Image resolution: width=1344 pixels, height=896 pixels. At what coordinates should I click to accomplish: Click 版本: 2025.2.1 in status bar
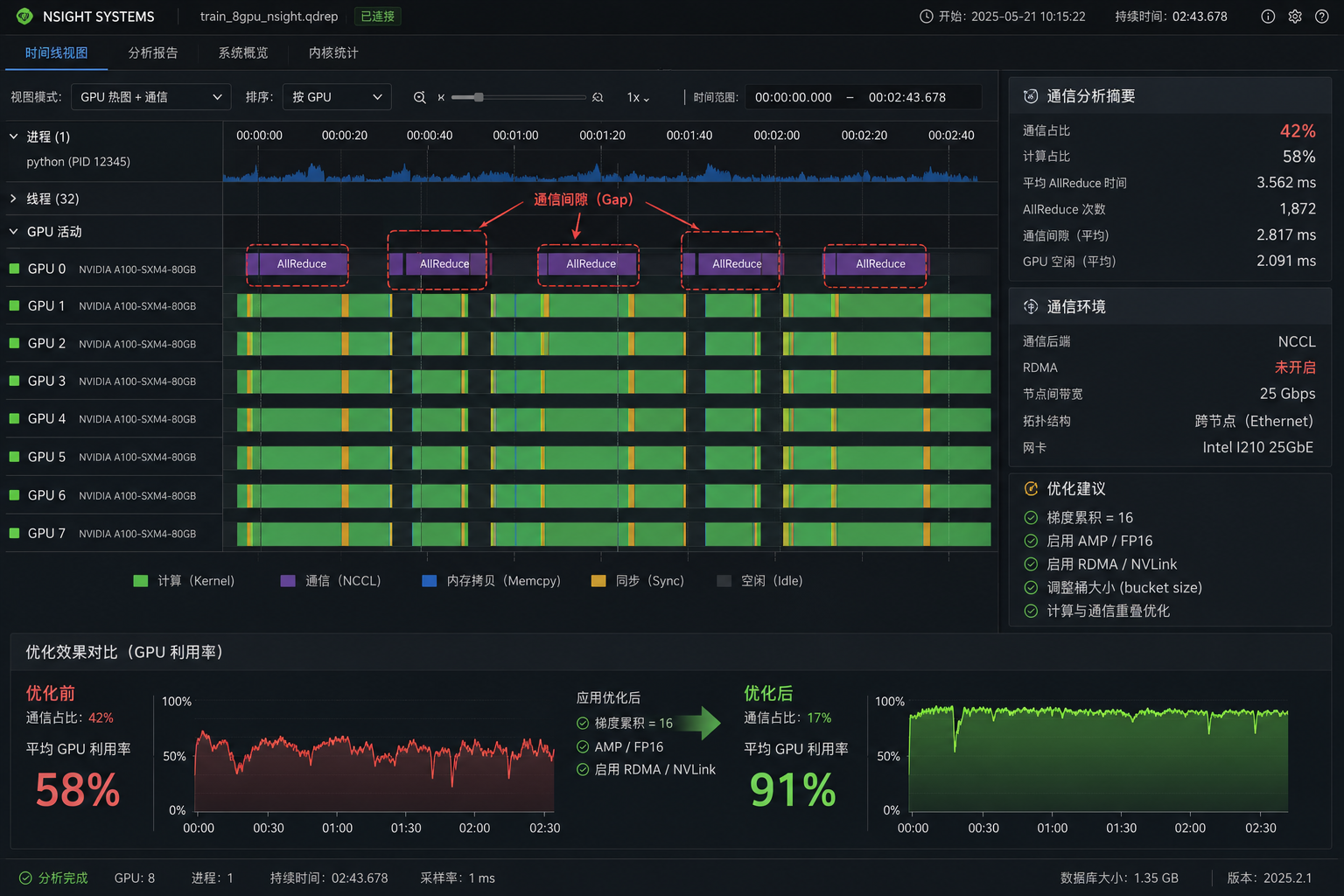[1270, 878]
